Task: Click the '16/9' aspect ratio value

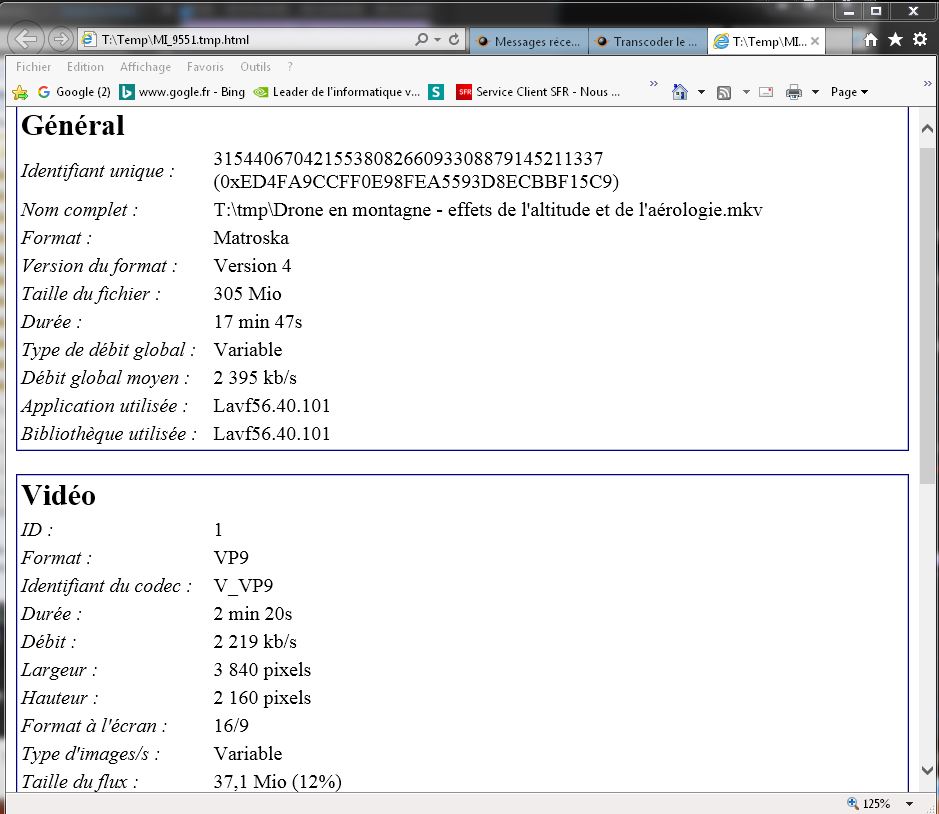Action: 231,725
